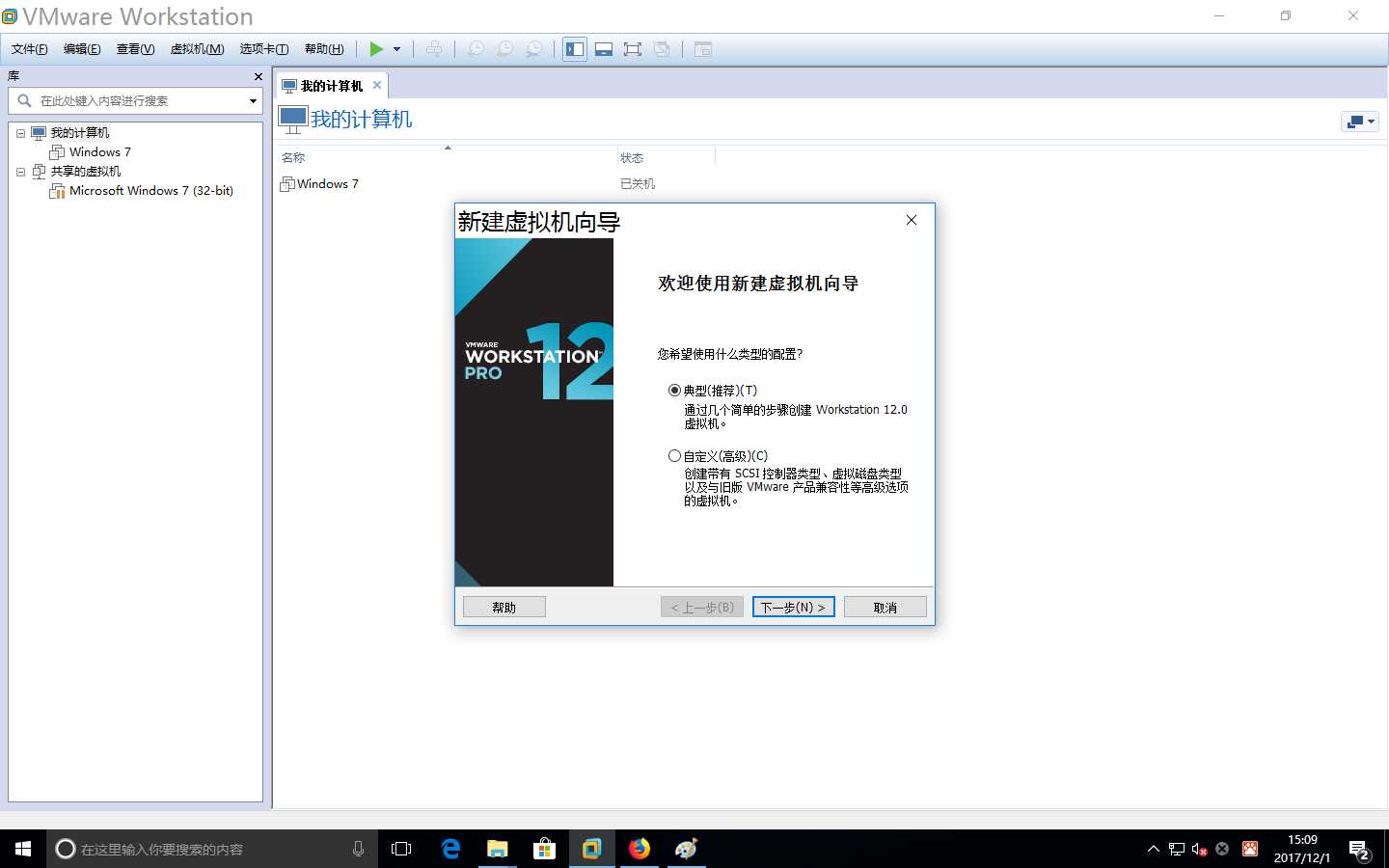Select 我的计算机 in library tree
Viewport: 1389px width, 868px height.
coord(79,133)
